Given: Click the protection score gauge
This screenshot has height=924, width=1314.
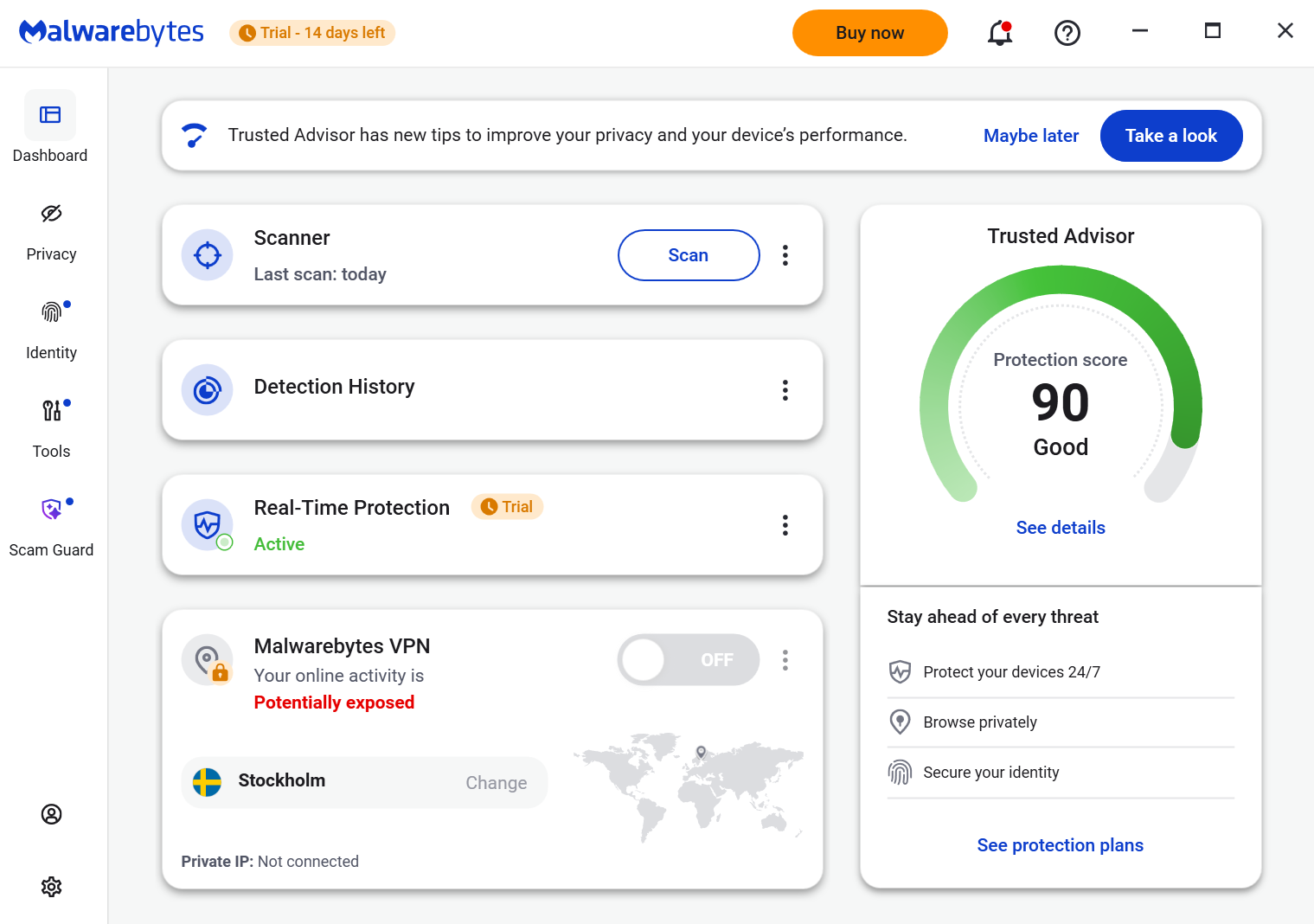Looking at the screenshot, I should [x=1061, y=385].
